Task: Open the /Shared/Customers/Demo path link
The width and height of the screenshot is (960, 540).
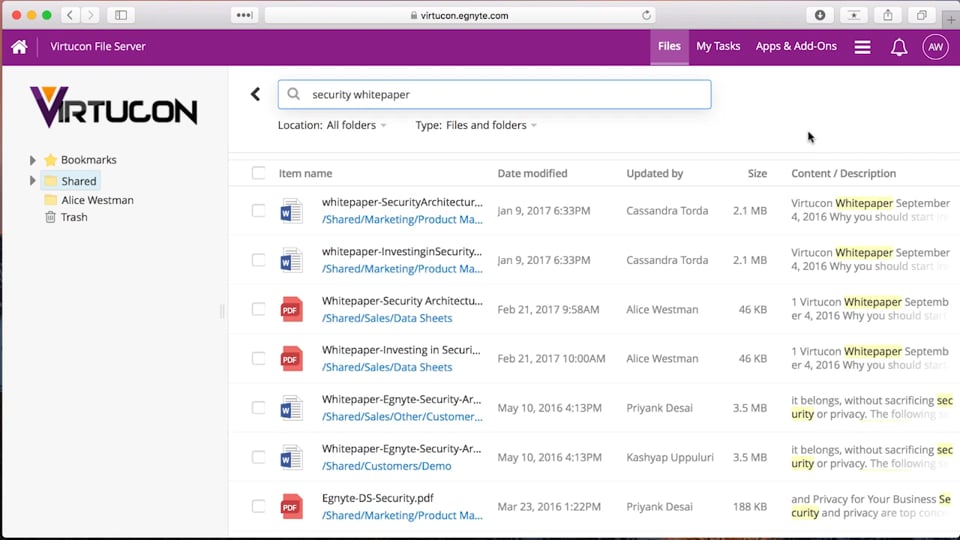Action: point(386,466)
